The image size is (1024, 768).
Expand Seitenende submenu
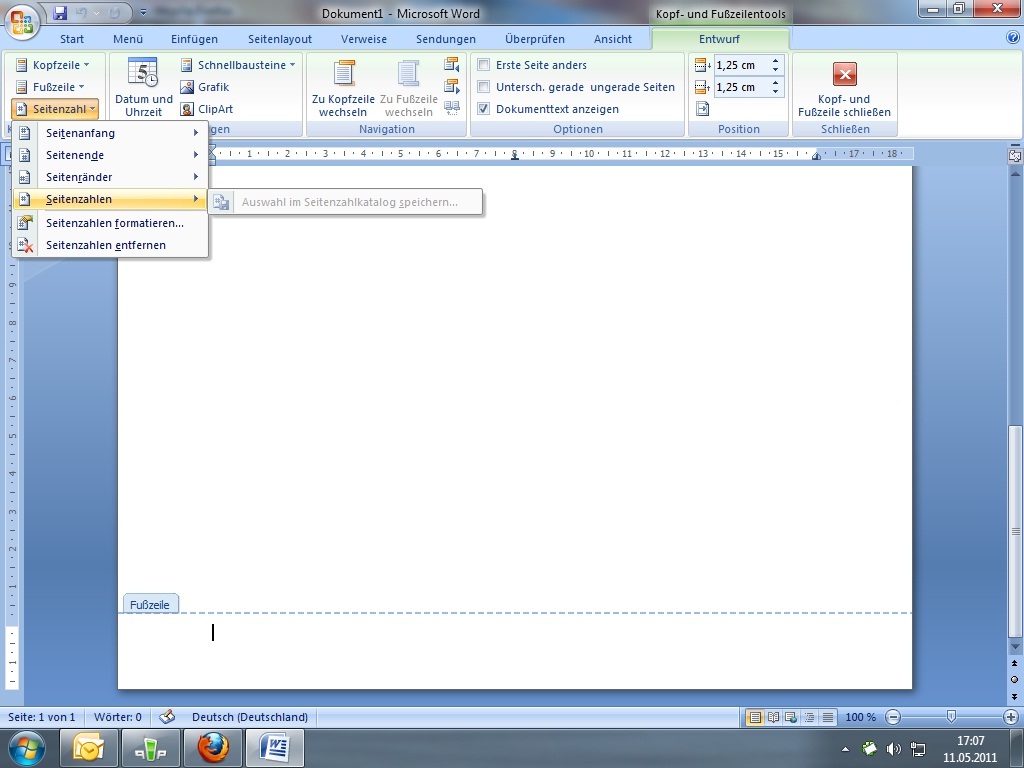pyautogui.click(x=110, y=155)
